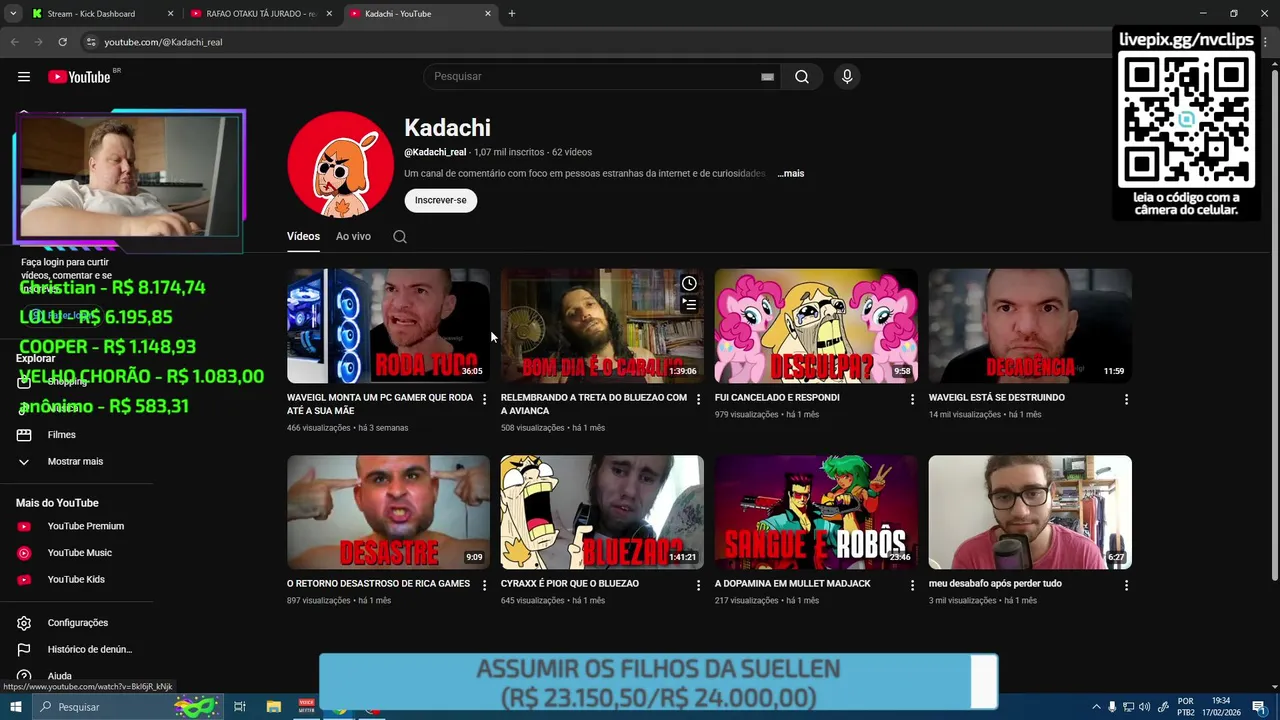Open the YouTube hamburger guide menu
The height and width of the screenshot is (720, 1280).
pos(24,77)
